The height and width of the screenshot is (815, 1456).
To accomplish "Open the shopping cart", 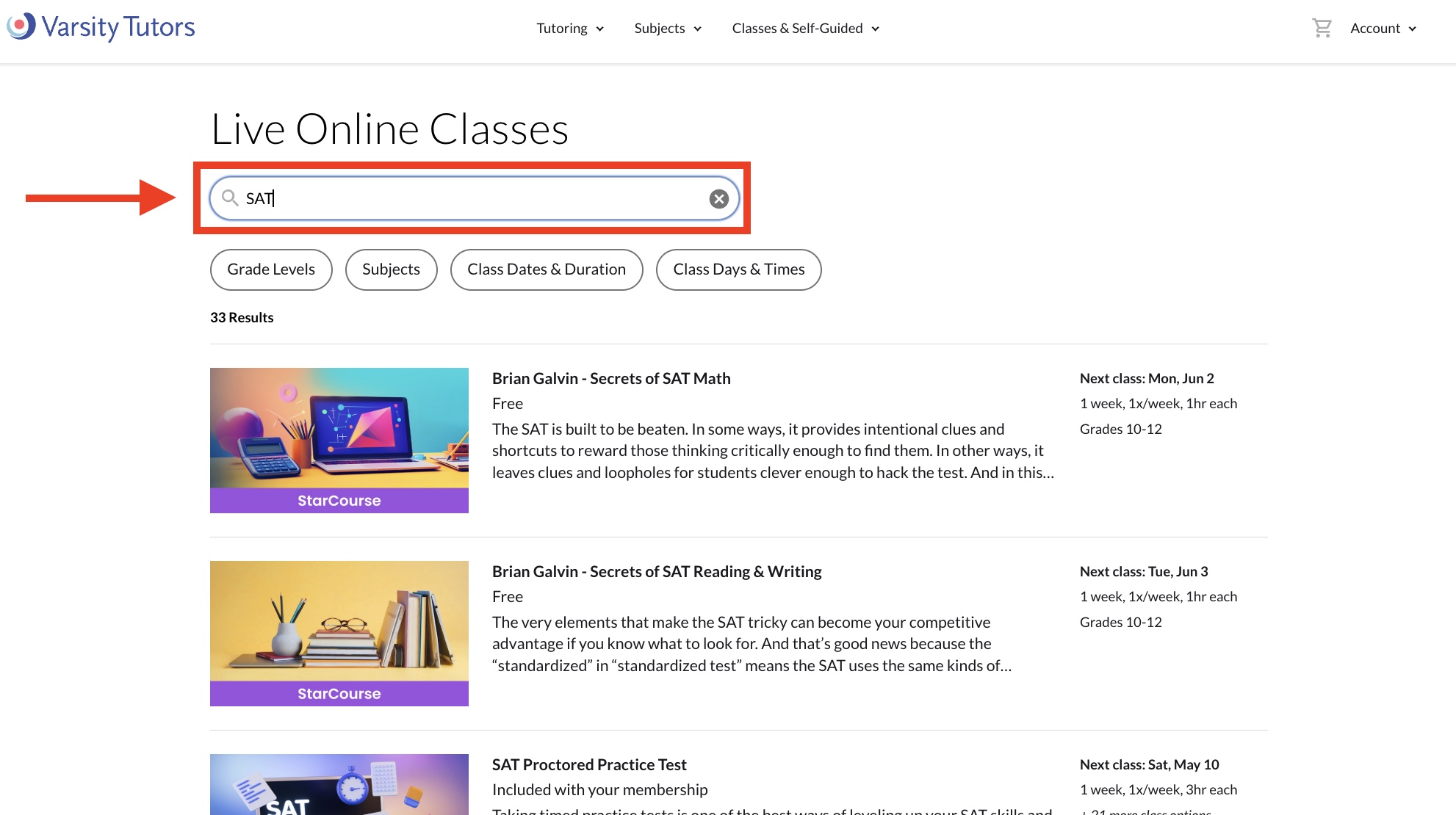I will pyautogui.click(x=1322, y=28).
